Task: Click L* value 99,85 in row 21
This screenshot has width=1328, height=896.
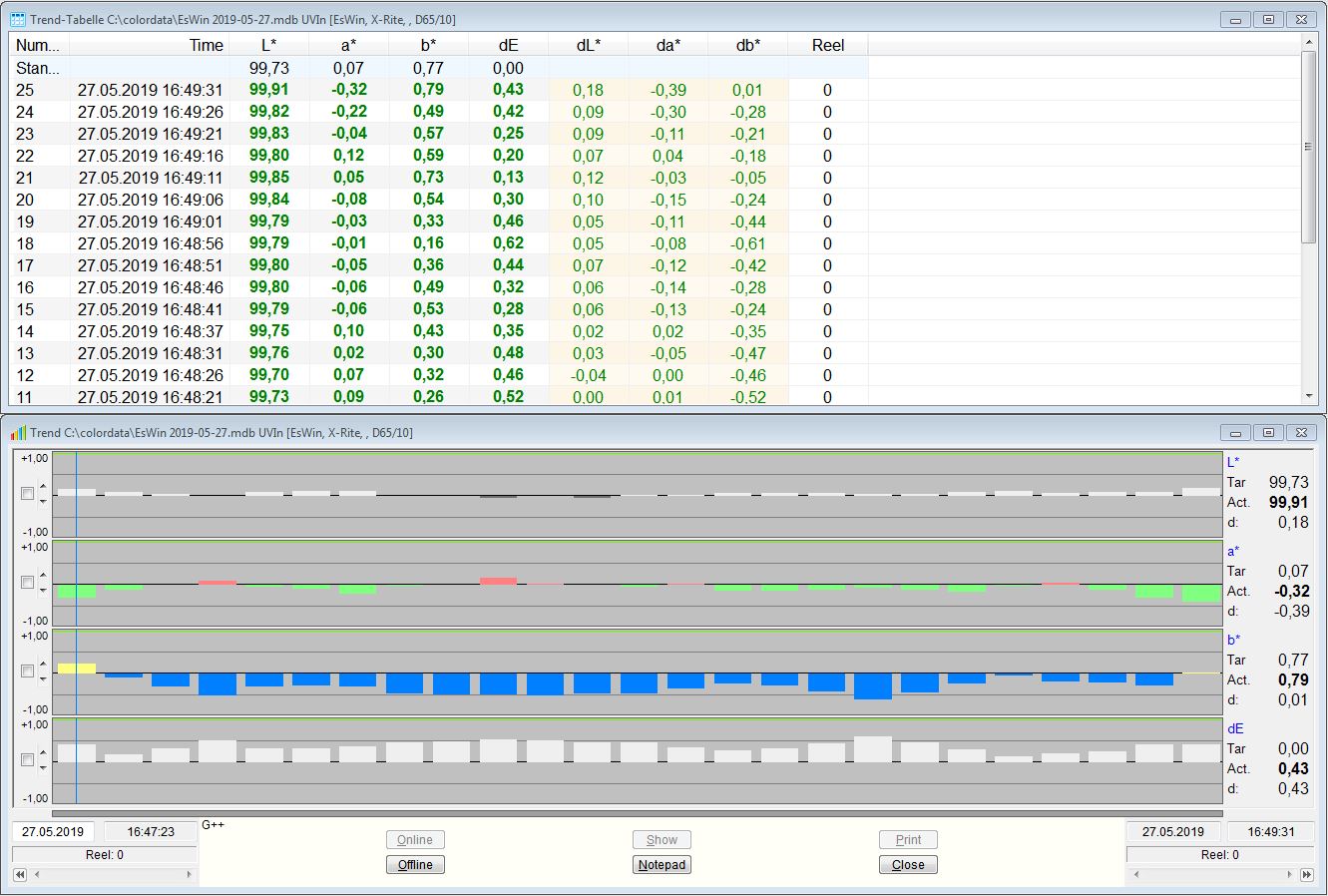Action: point(269,178)
